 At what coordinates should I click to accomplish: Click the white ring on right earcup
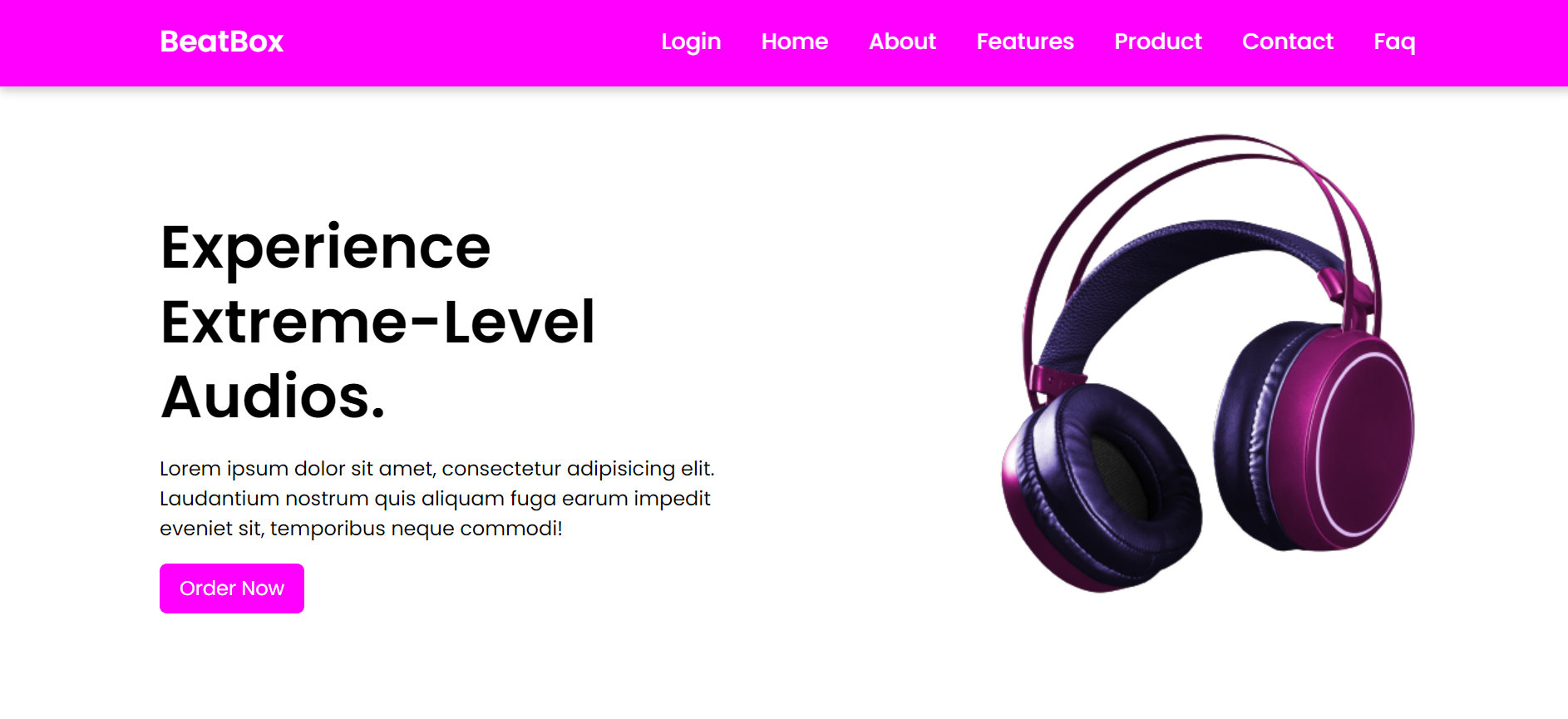tap(1363, 443)
